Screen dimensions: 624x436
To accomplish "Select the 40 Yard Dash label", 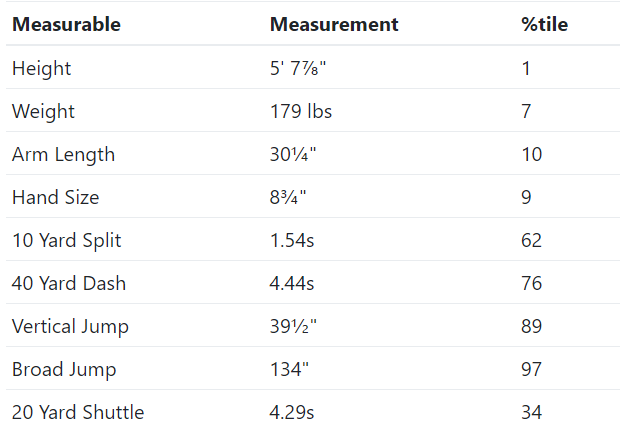I will tap(68, 283).
